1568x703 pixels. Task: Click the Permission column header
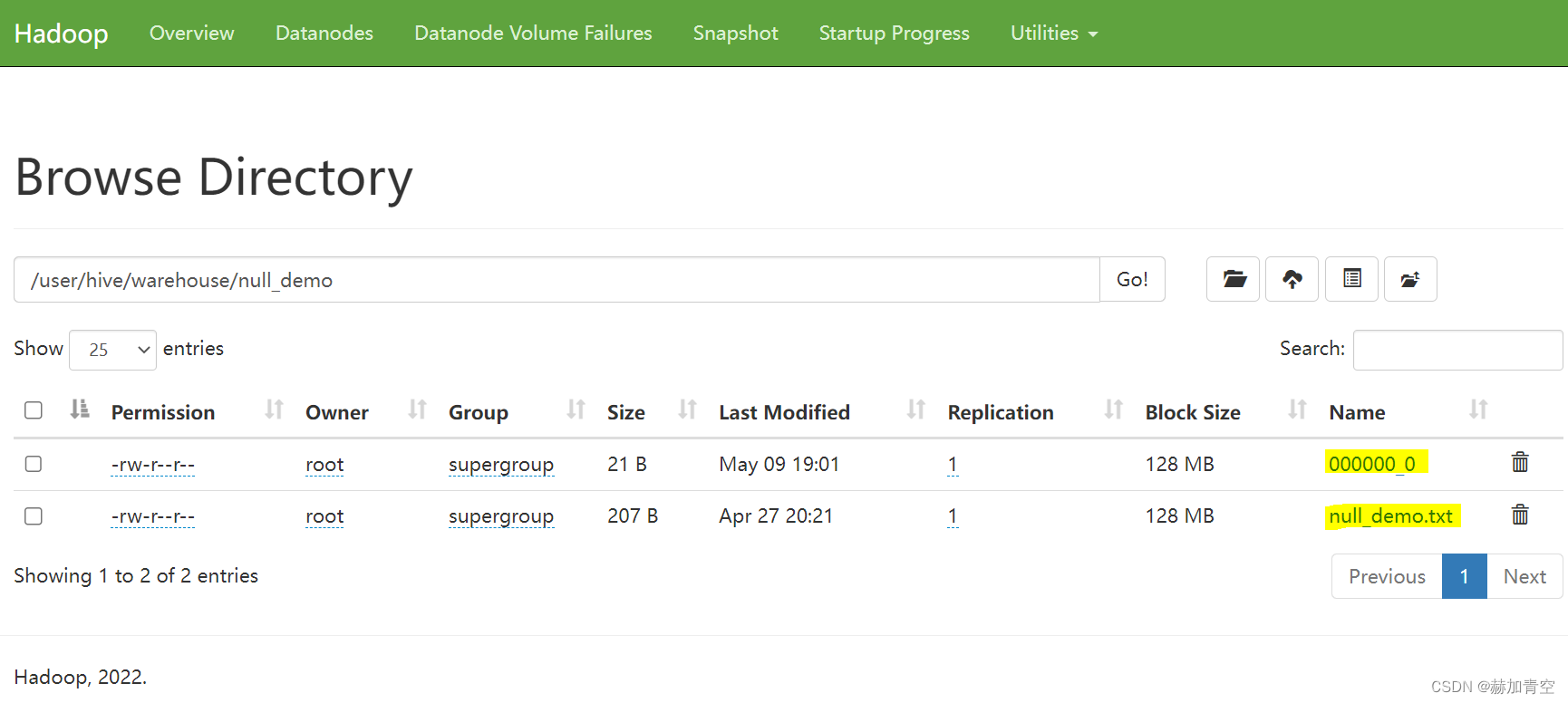(x=163, y=412)
